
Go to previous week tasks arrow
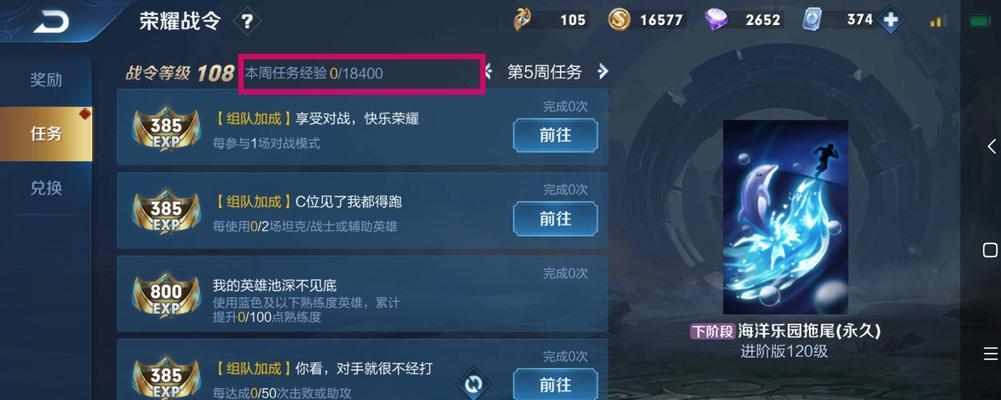pos(488,71)
